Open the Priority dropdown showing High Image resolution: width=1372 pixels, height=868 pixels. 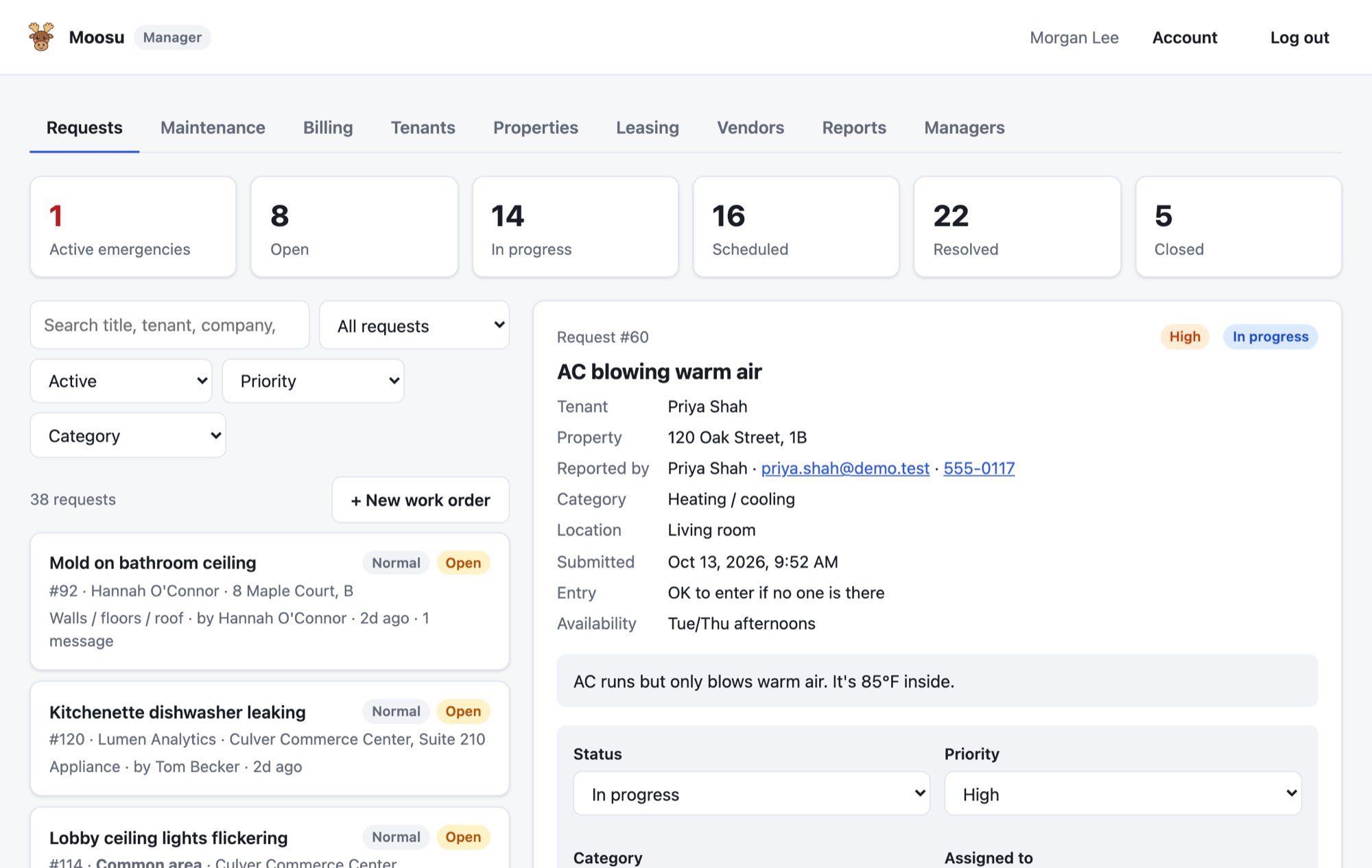pyautogui.click(x=1123, y=794)
